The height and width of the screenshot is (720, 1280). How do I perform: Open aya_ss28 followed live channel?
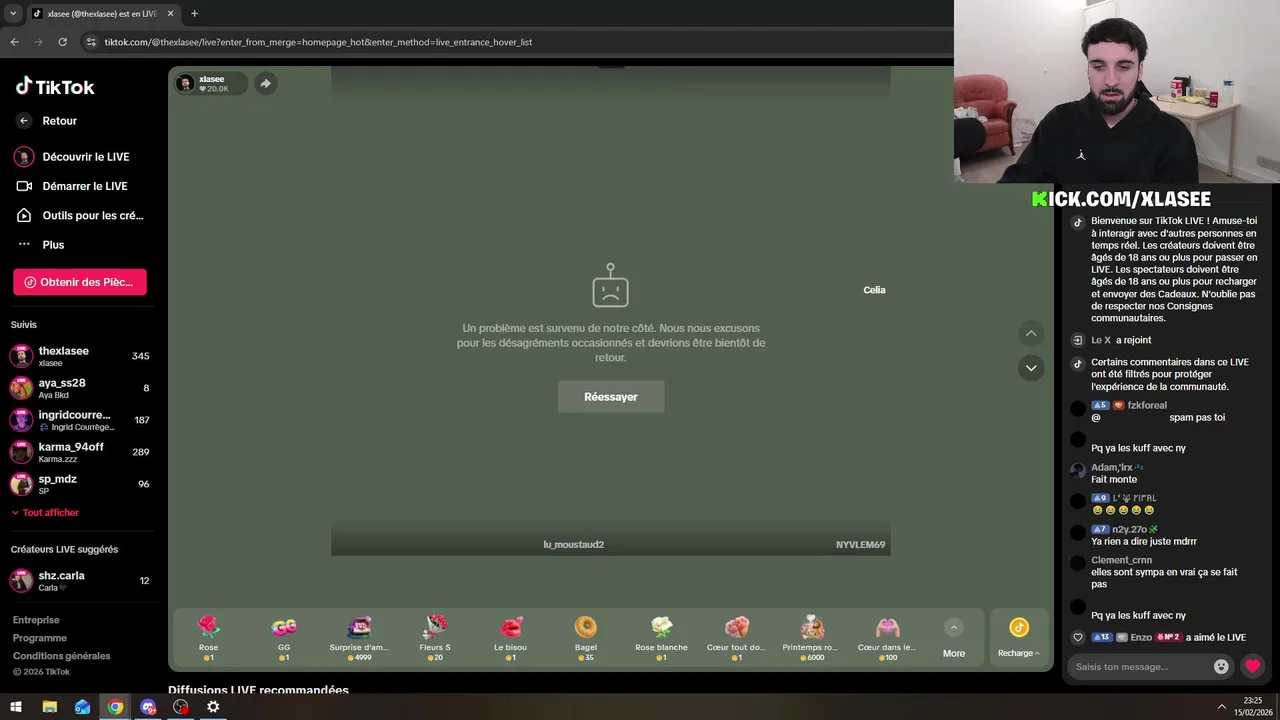click(x=80, y=388)
